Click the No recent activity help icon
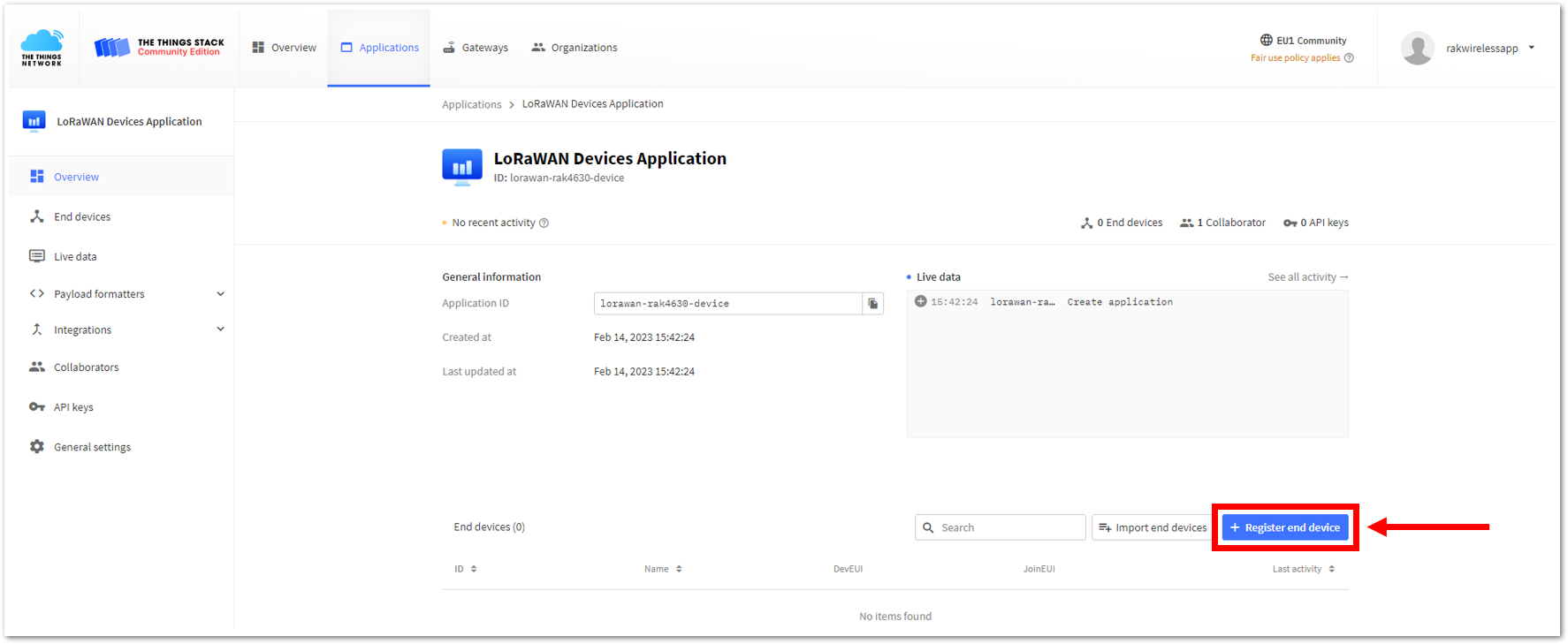Viewport: 1568px width, 644px height. pyautogui.click(x=544, y=223)
